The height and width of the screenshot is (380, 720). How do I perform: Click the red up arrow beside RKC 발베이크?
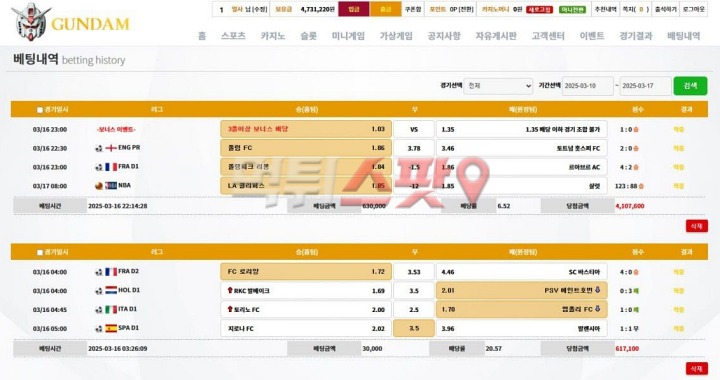[230, 290]
